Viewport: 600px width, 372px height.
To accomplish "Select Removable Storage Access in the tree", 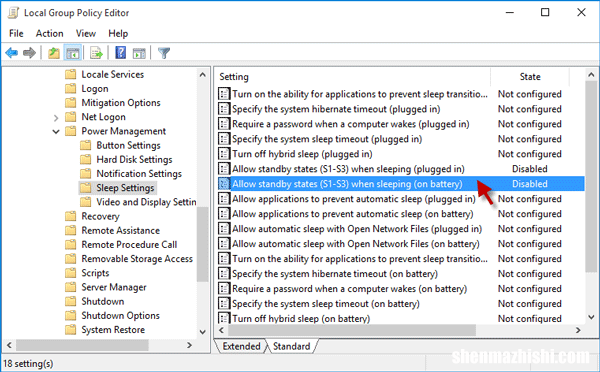I will coord(137,259).
